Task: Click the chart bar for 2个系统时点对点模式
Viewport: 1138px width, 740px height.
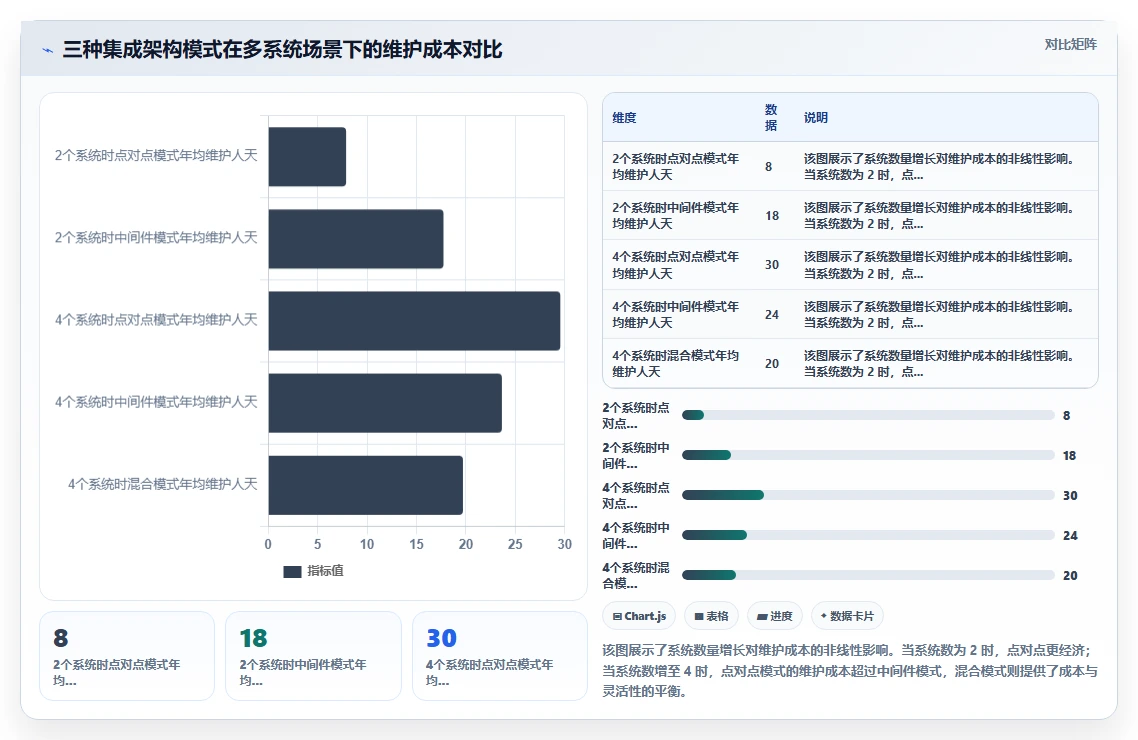Action: pos(307,157)
